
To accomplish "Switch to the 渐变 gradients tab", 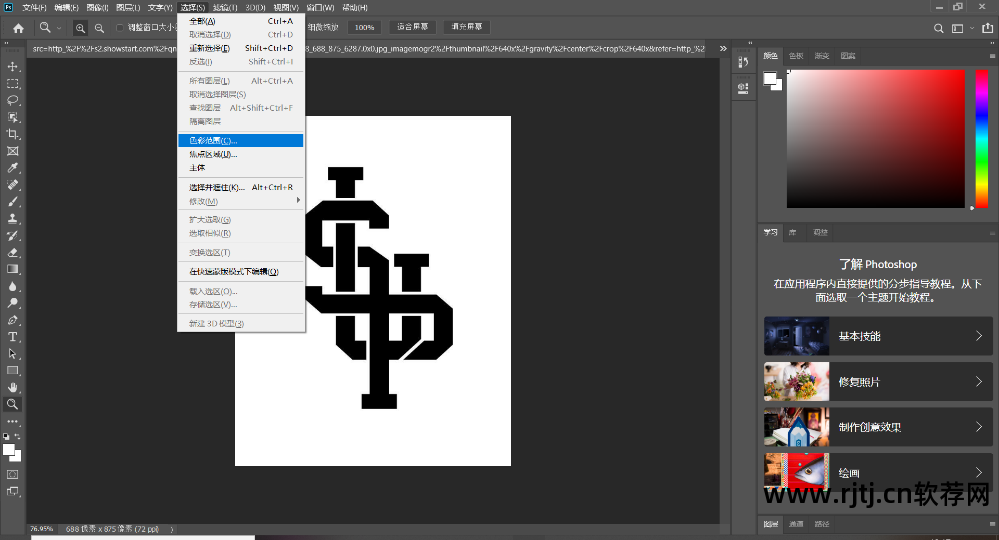I will click(x=822, y=56).
